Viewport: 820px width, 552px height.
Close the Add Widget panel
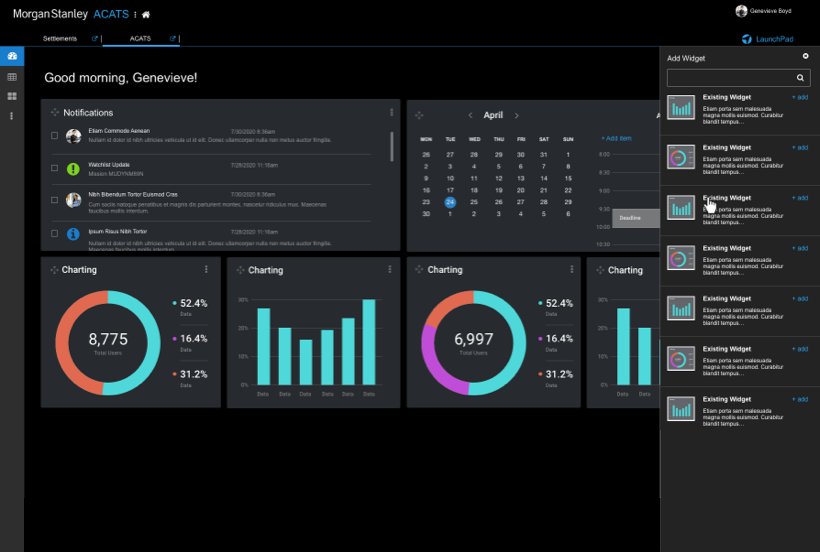(806, 57)
